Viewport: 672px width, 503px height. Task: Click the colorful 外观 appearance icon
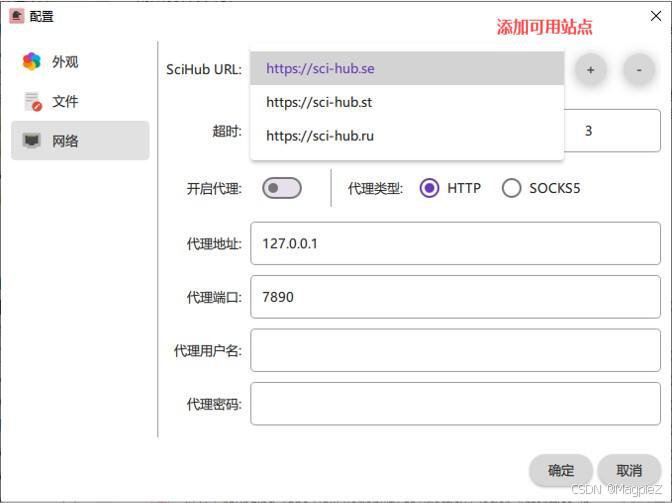coord(32,62)
